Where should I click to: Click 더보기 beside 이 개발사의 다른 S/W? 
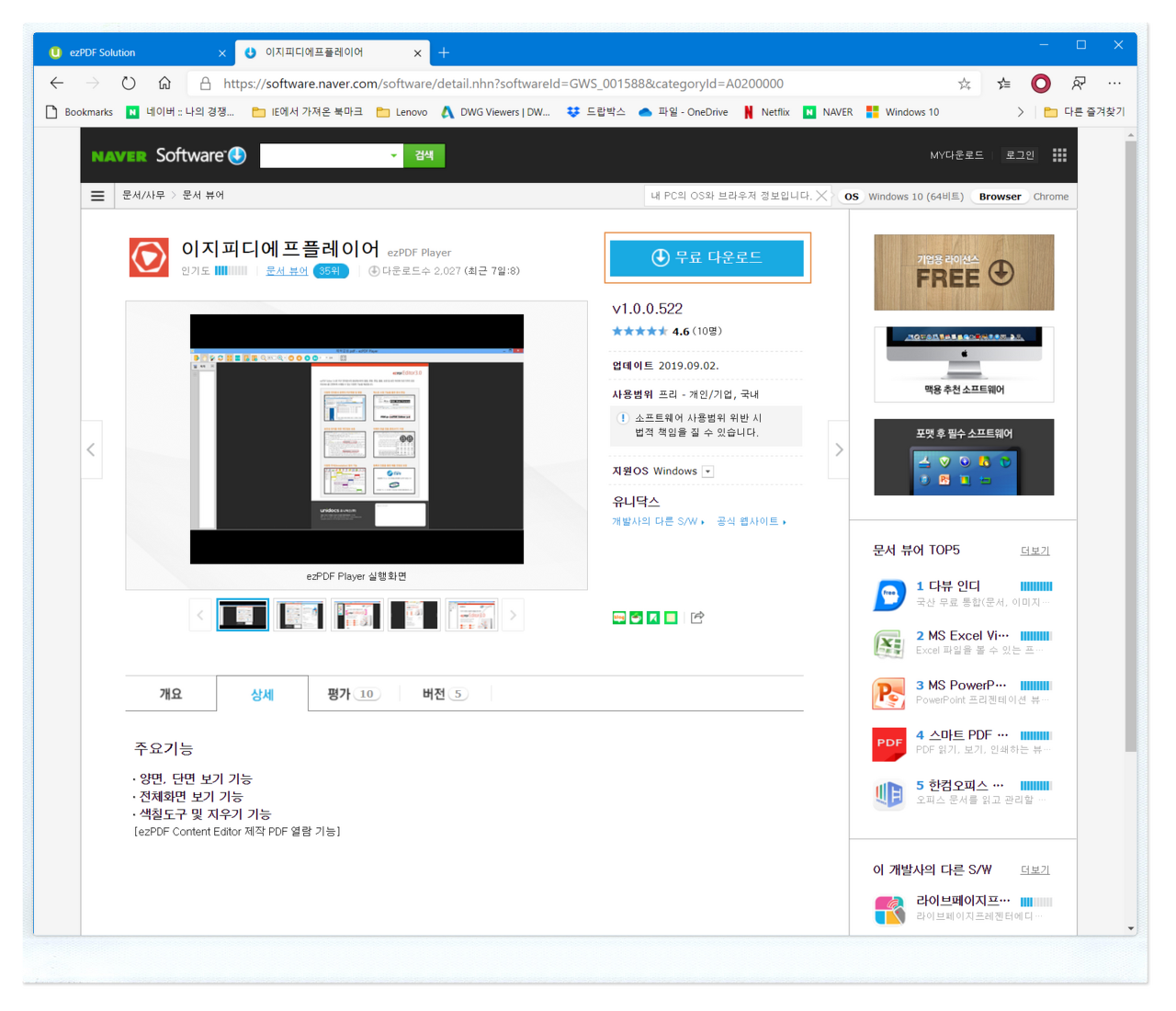1035,869
